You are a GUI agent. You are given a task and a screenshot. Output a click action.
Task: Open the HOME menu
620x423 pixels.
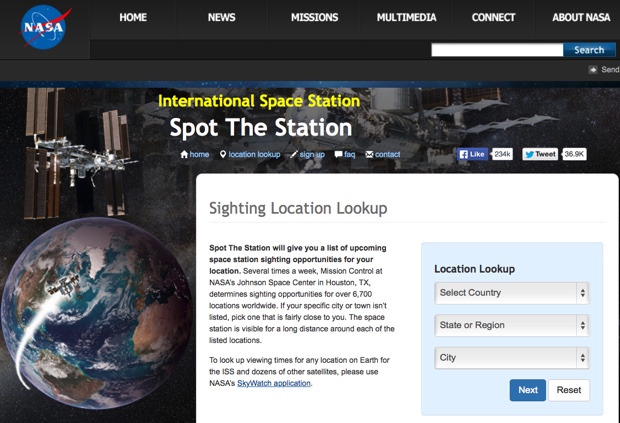coord(133,17)
